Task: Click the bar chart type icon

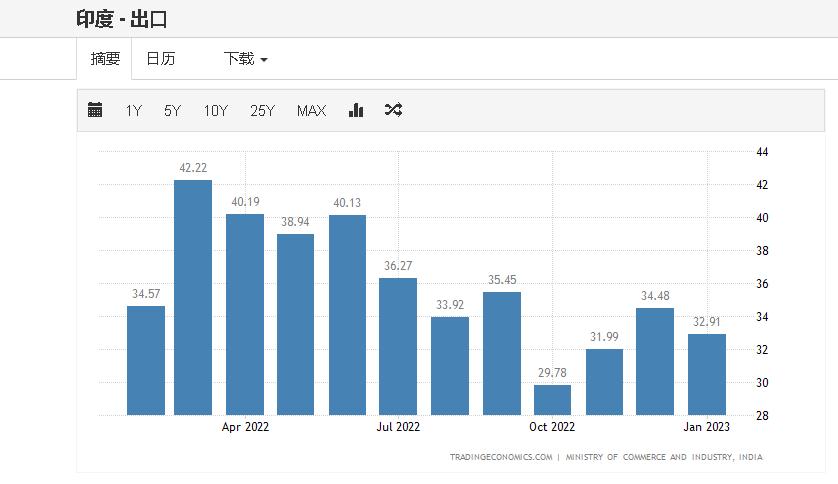Action: coord(355,110)
